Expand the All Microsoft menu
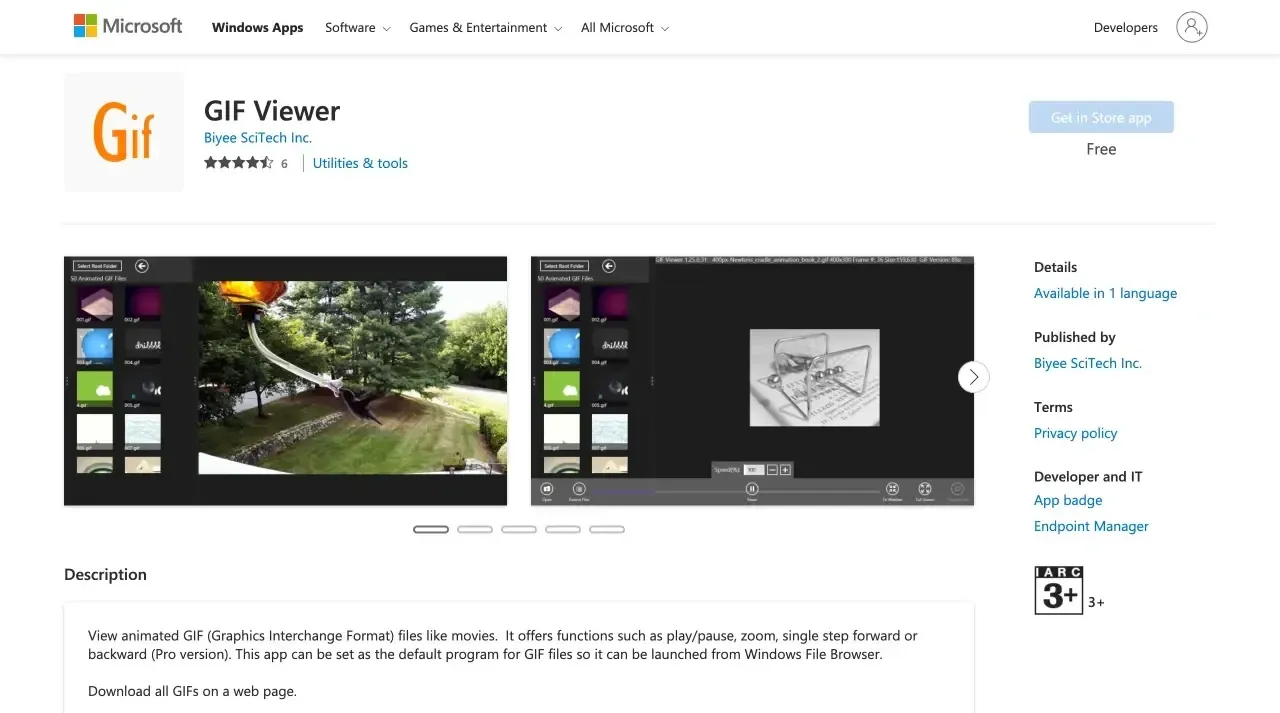Viewport: 1280px width, 713px height. pyautogui.click(x=625, y=27)
